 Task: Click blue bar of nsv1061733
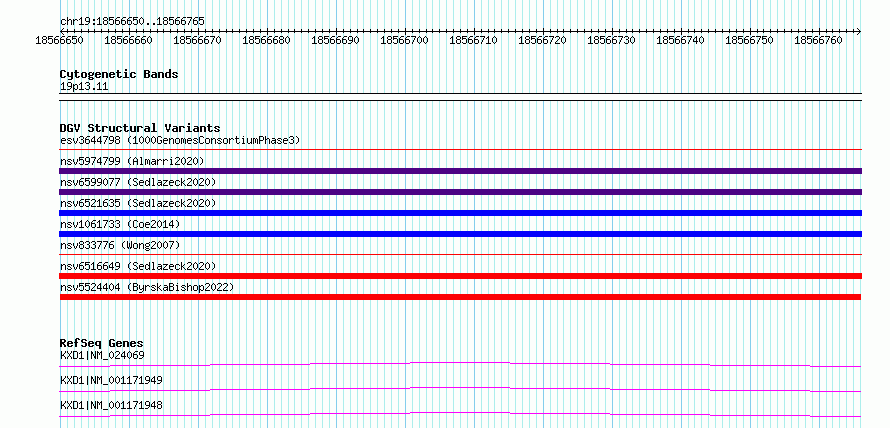click(x=460, y=234)
